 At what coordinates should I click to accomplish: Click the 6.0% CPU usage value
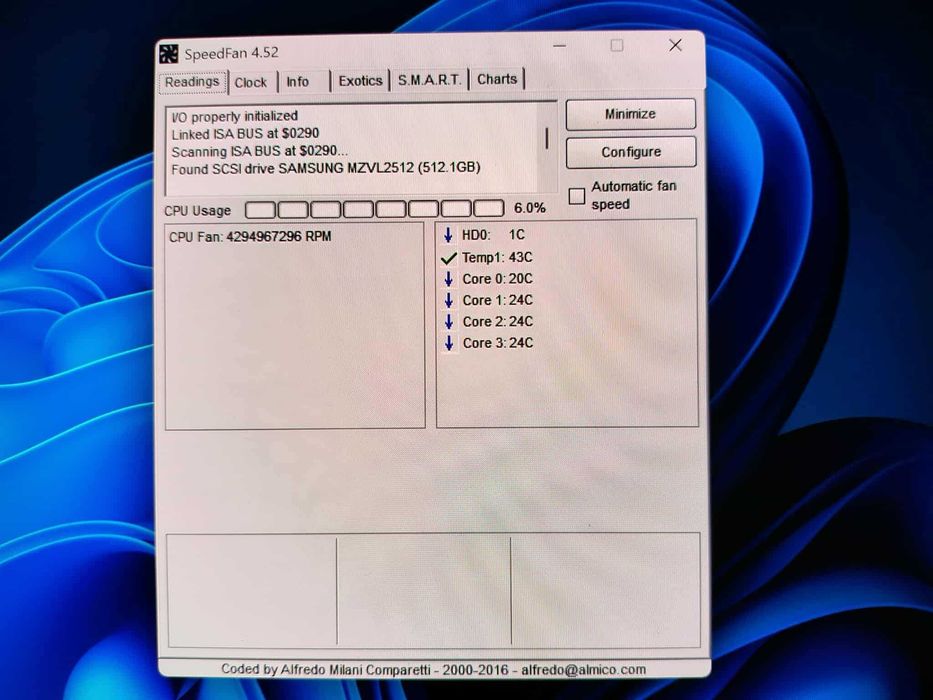(530, 208)
